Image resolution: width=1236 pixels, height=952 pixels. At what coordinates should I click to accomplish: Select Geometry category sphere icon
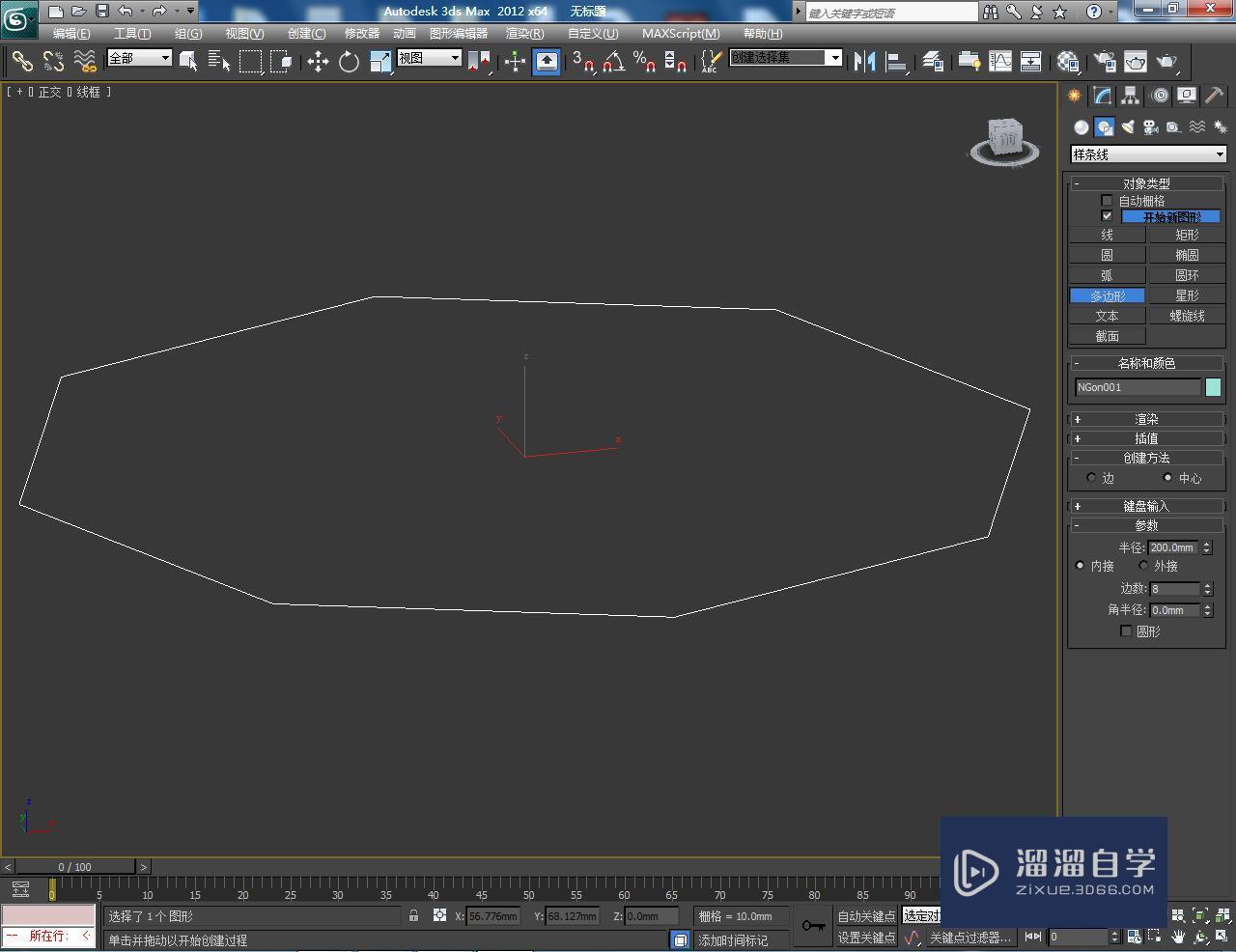point(1081,126)
